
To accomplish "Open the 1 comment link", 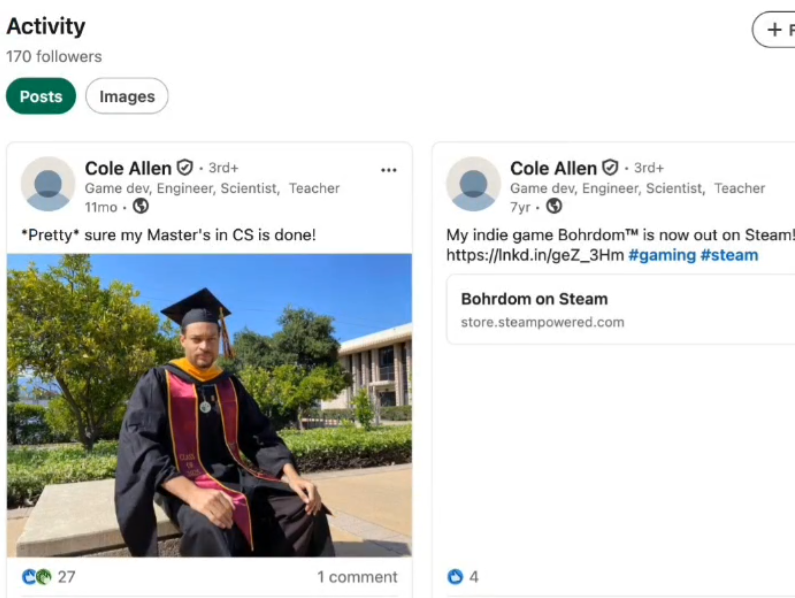I will pos(357,577).
